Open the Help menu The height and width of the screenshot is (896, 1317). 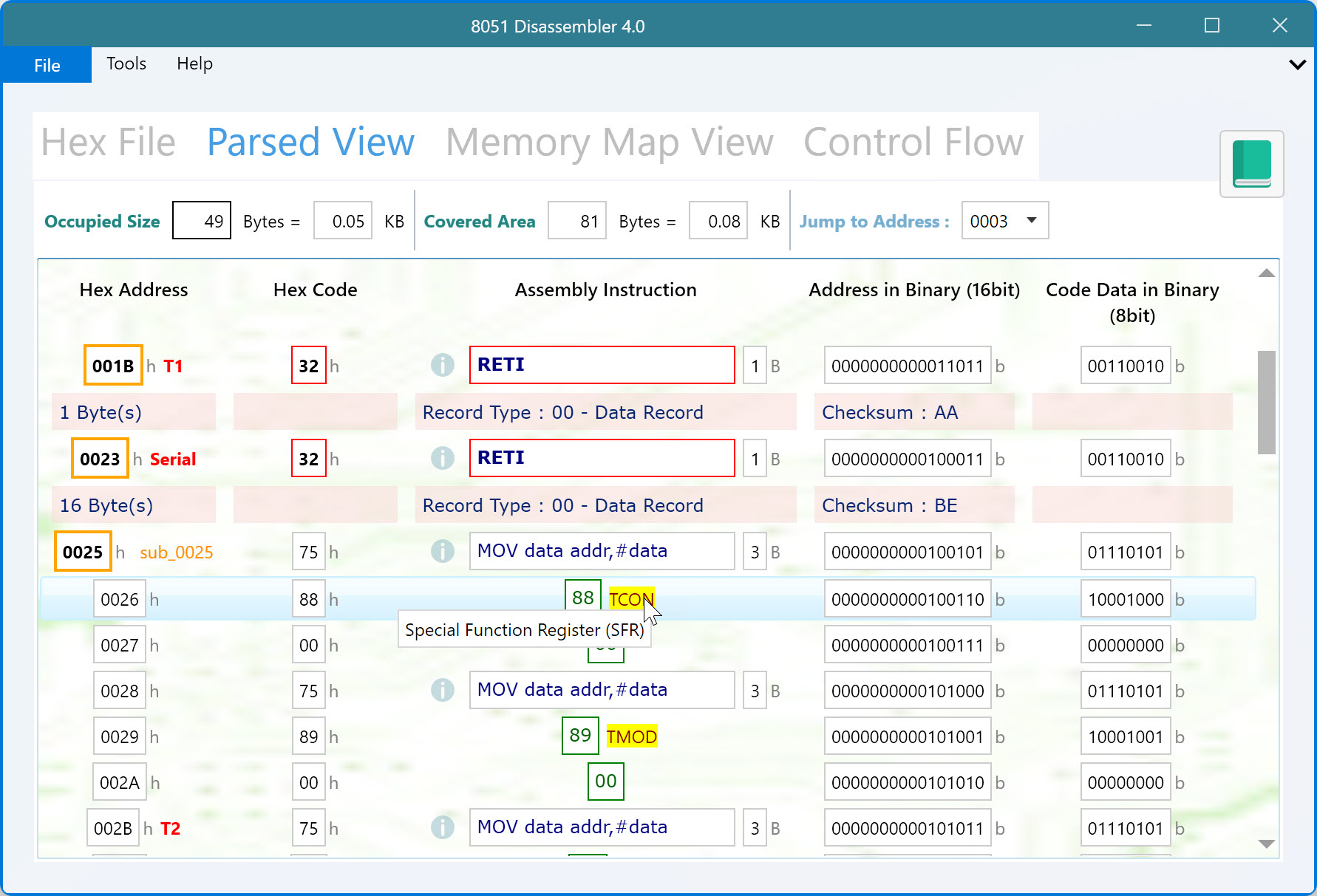click(x=194, y=64)
